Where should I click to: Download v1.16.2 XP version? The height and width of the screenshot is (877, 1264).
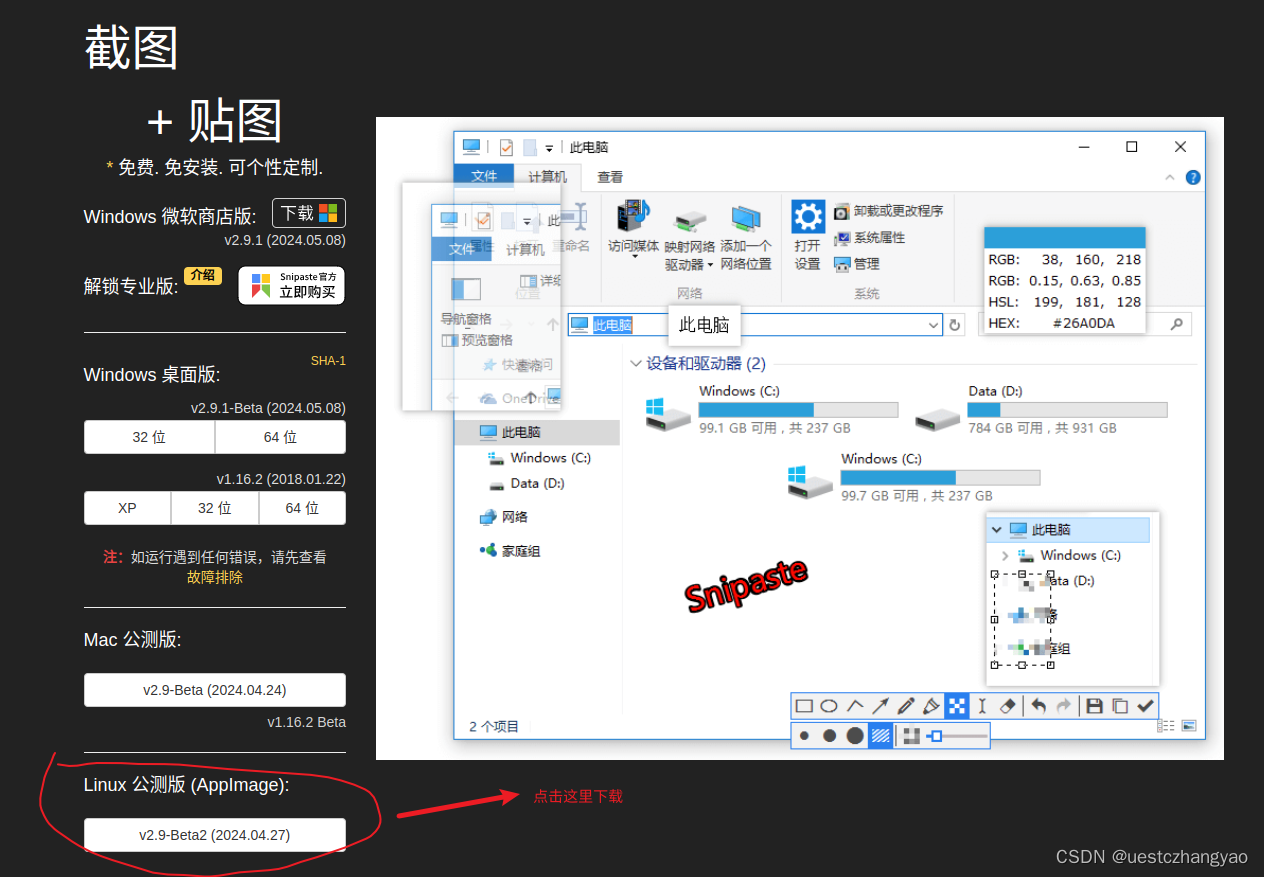pyautogui.click(x=127, y=508)
